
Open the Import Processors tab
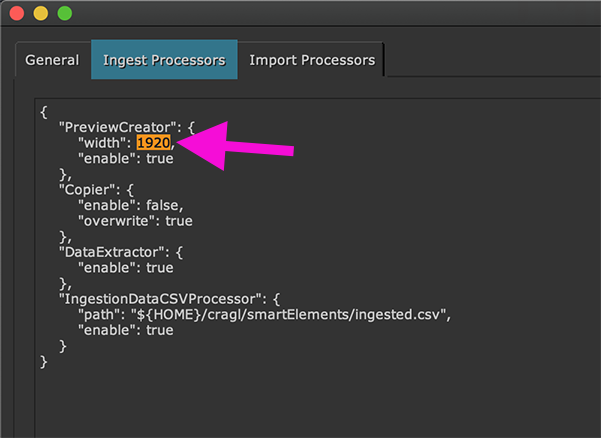[x=312, y=60]
